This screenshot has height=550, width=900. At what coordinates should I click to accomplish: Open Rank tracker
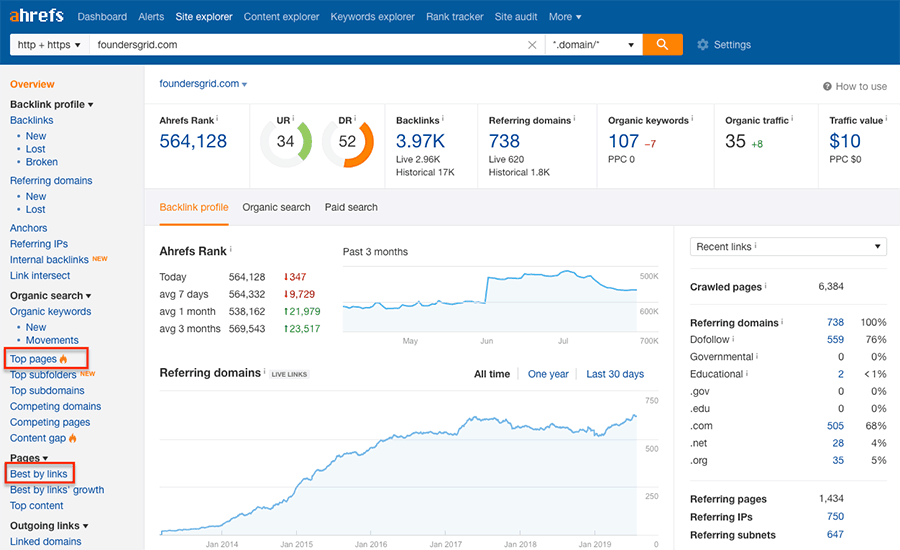(x=455, y=17)
